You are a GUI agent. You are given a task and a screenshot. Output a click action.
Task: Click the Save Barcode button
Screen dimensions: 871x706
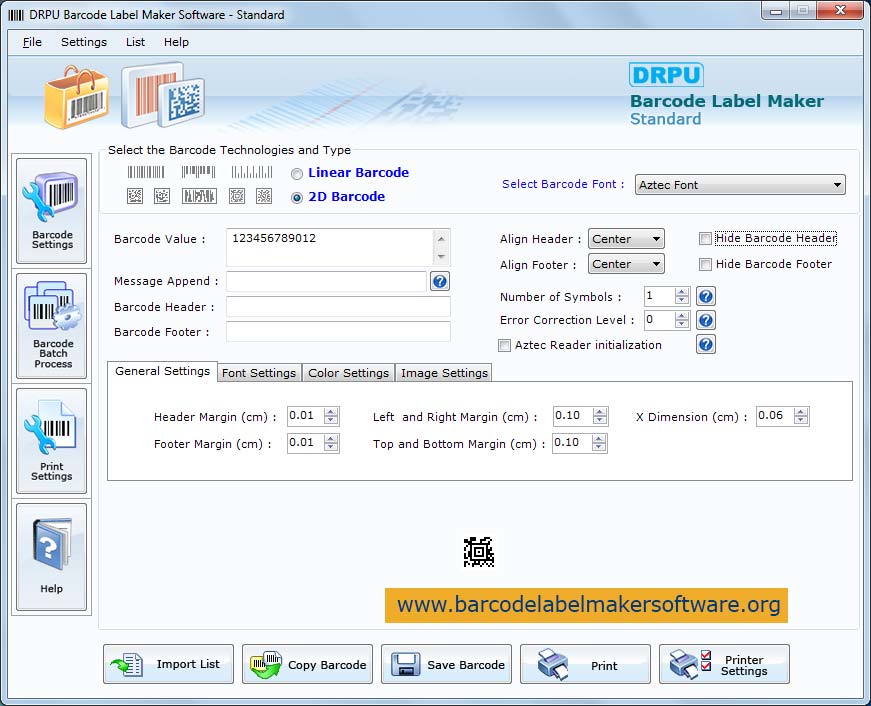click(x=446, y=664)
